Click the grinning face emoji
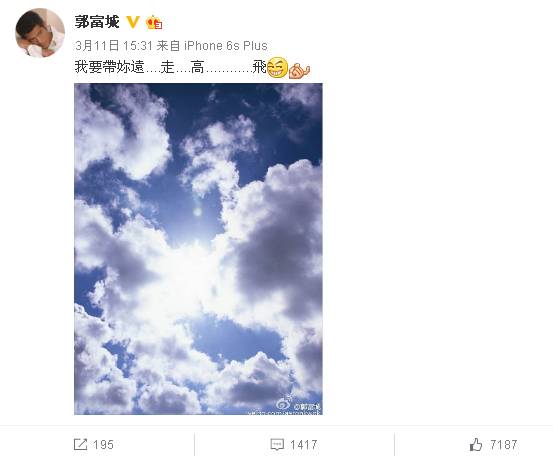The image size is (553, 460). (277, 67)
